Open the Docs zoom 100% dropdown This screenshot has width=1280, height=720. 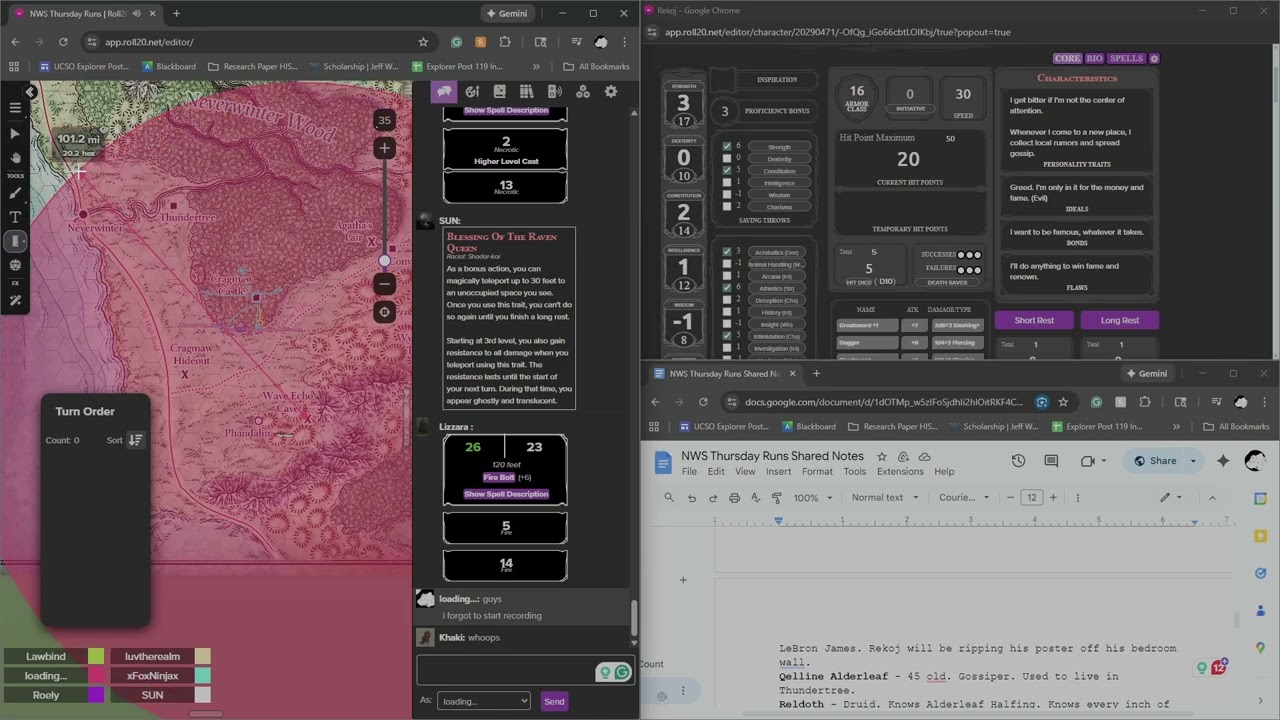812,498
